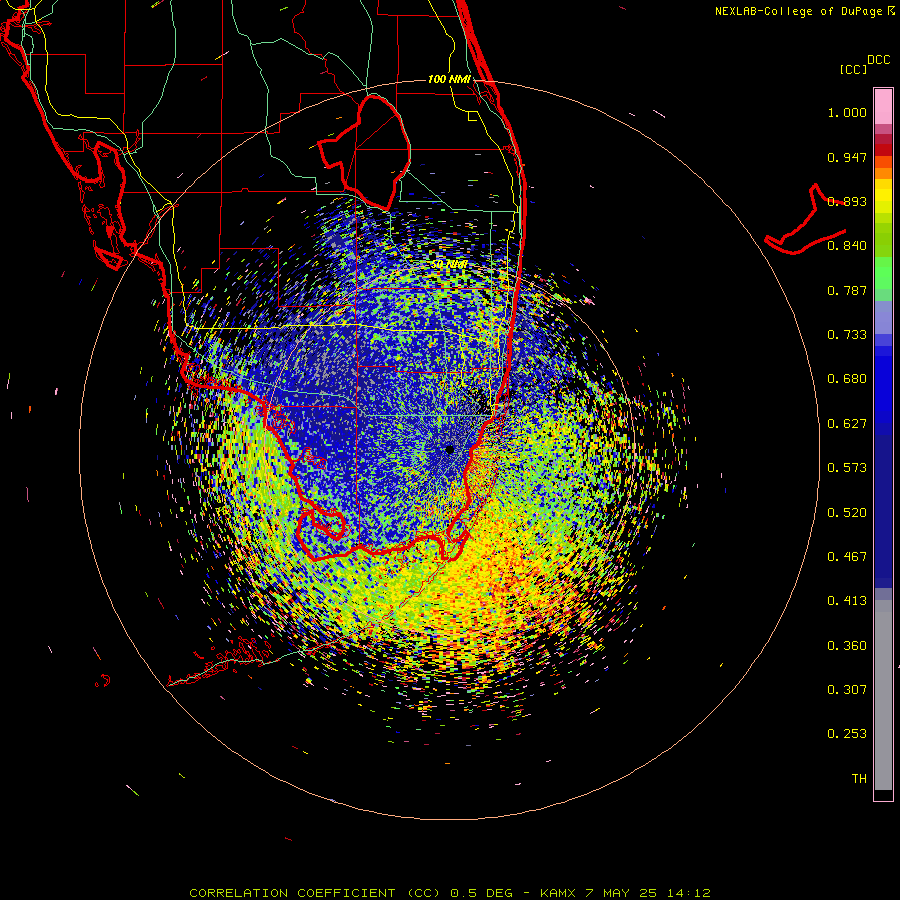Click the 50 NMI range ring label
The image size is (900, 900).
(x=449, y=264)
